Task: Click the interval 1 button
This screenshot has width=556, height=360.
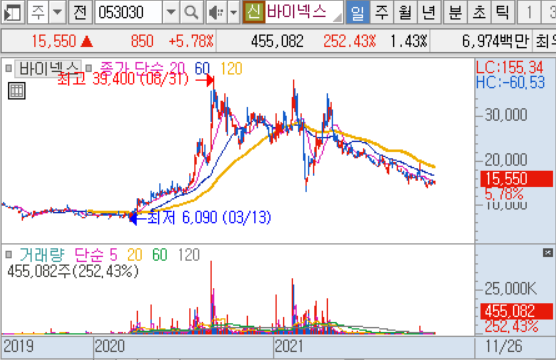Action: pyautogui.click(x=529, y=12)
